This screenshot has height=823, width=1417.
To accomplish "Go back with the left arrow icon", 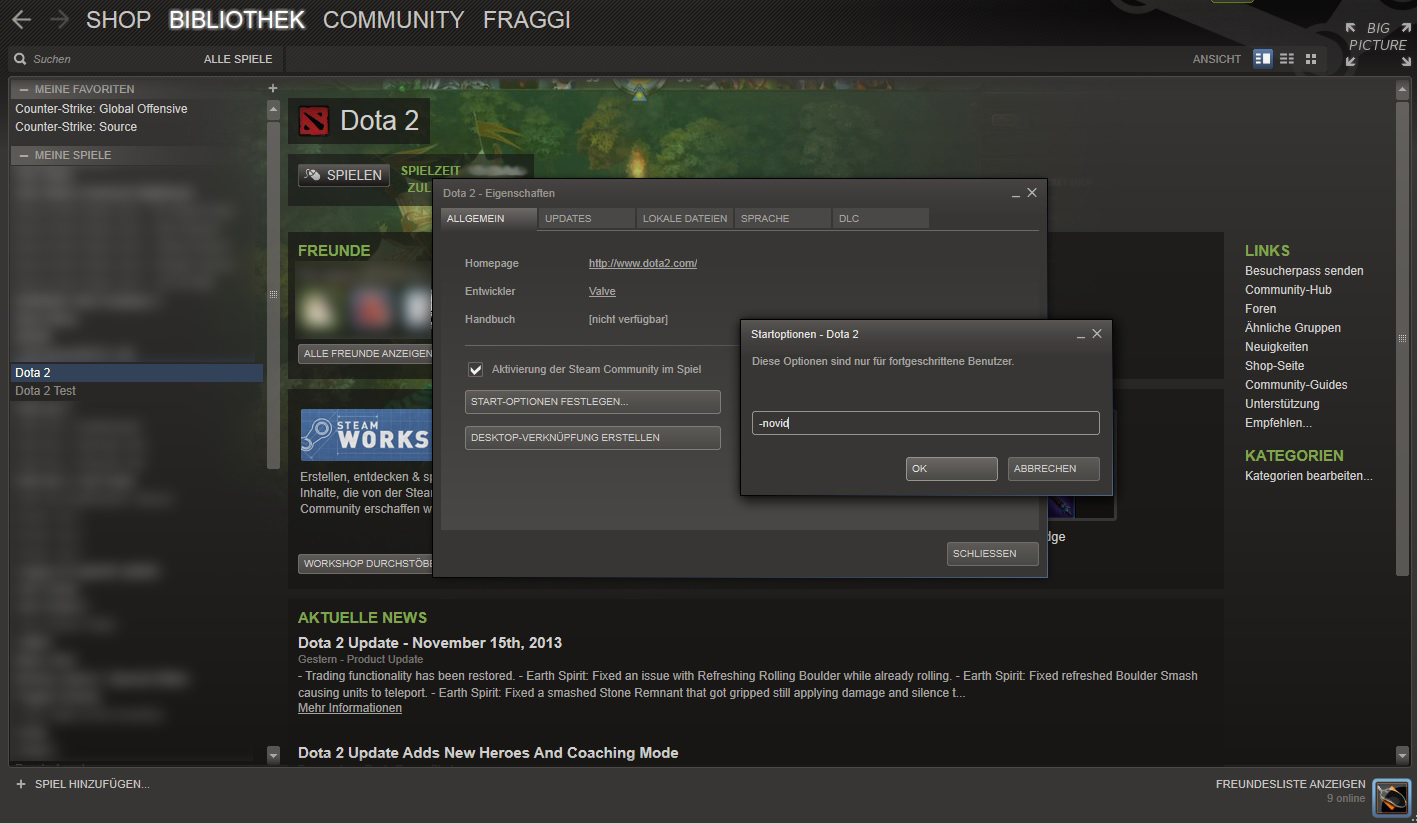I will pos(21,19).
